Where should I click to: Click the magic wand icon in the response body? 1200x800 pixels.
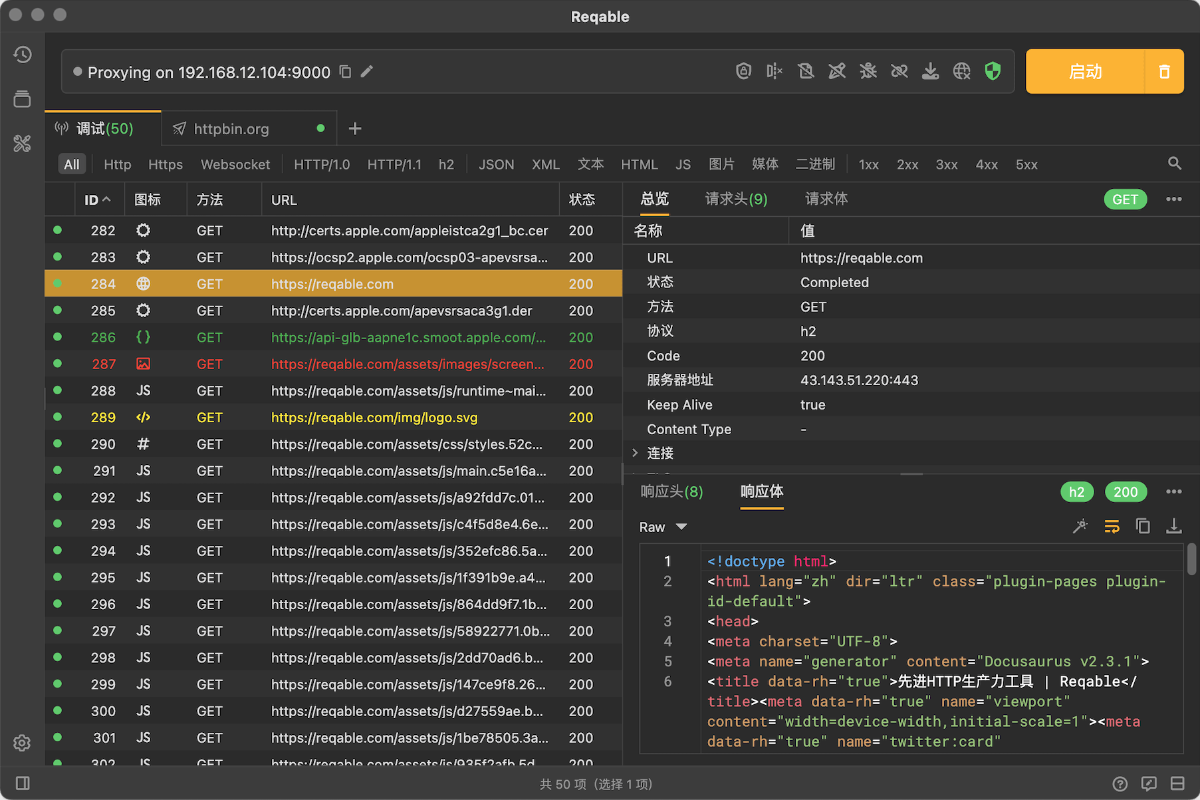tap(1080, 526)
